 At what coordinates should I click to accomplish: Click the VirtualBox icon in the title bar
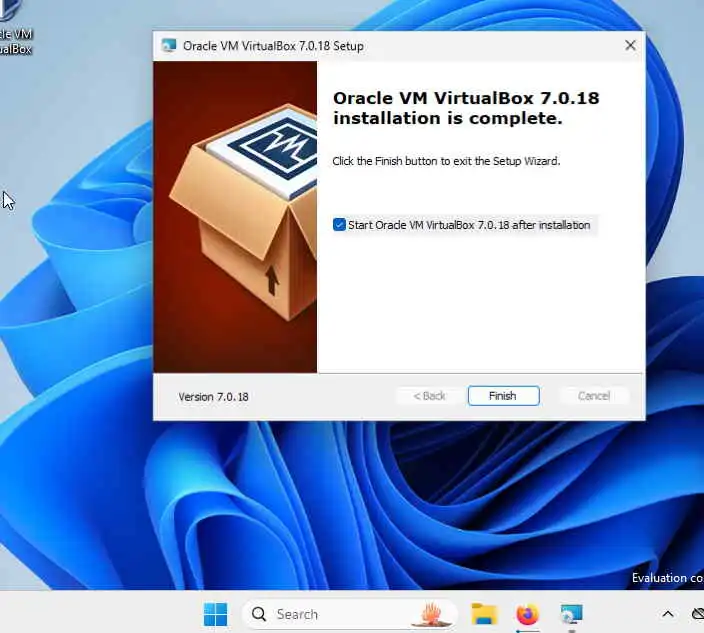[169, 46]
